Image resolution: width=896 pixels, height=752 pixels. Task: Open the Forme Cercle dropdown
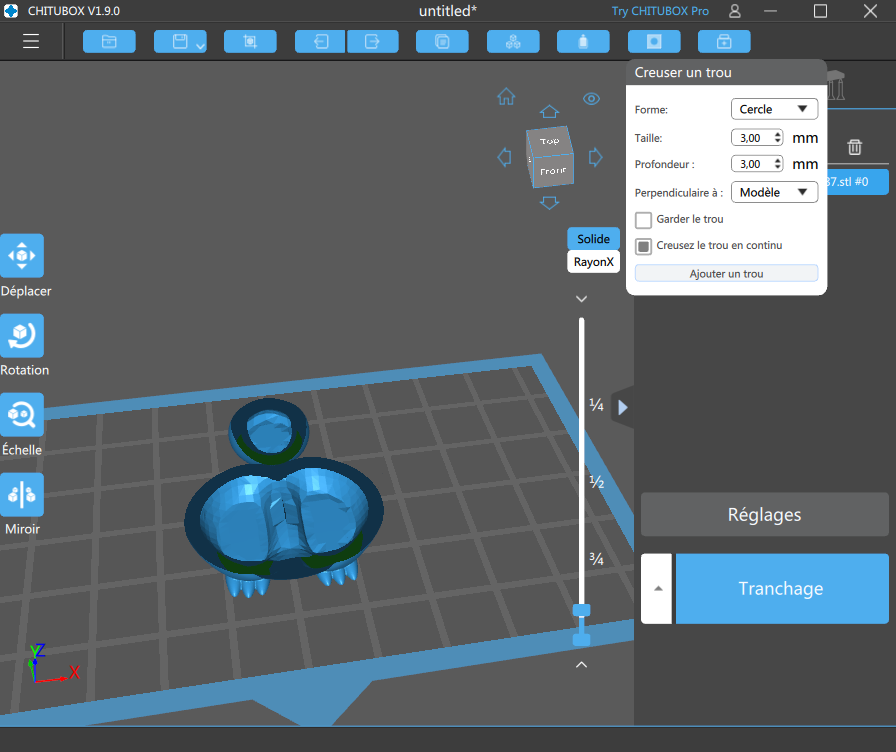pyautogui.click(x=774, y=109)
